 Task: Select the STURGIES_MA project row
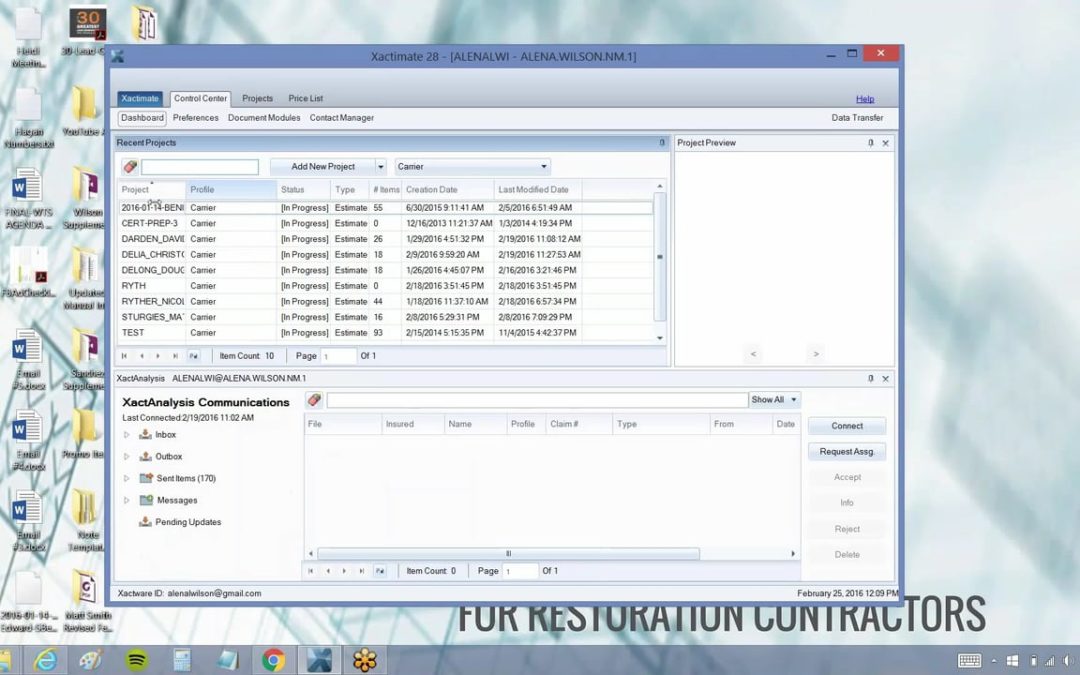pyautogui.click(x=385, y=318)
